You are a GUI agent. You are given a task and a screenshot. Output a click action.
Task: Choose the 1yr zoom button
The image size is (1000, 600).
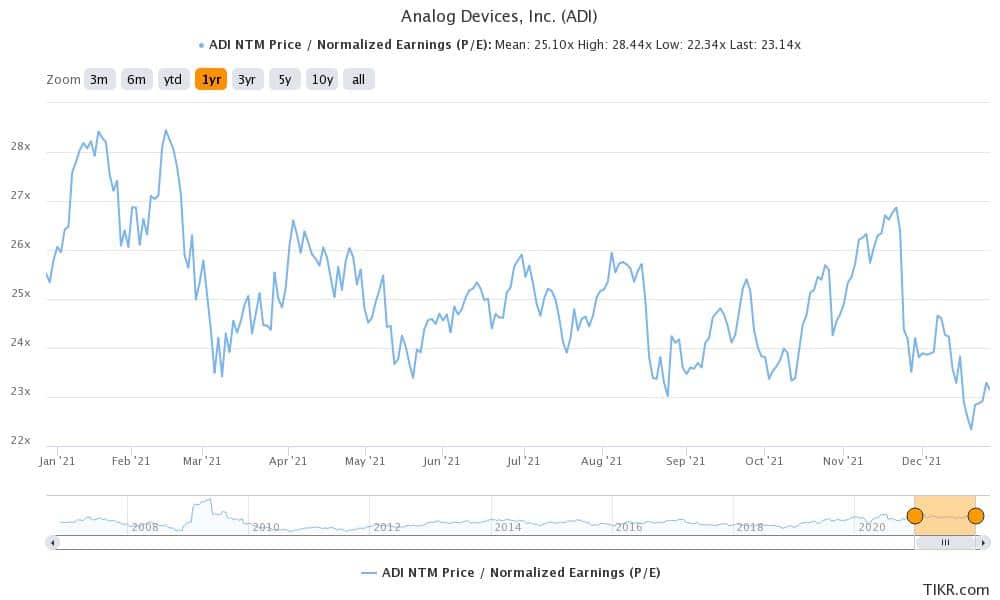[x=211, y=80]
